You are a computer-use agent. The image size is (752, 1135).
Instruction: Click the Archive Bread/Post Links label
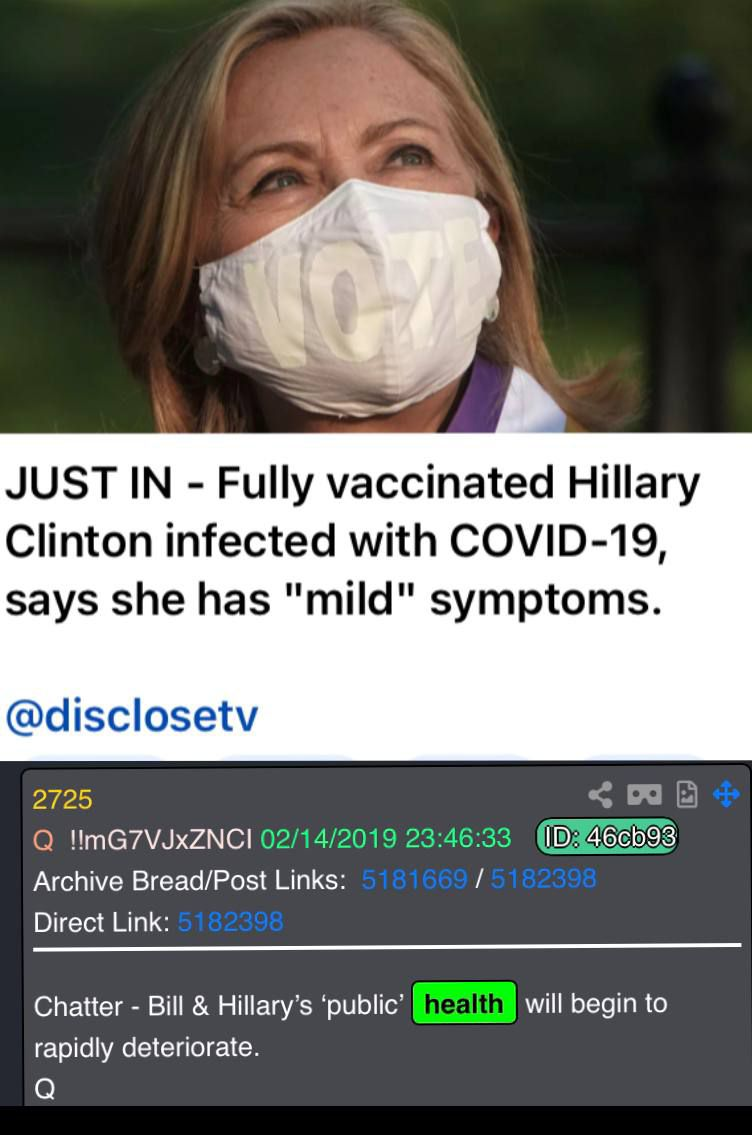pyautogui.click(x=190, y=880)
